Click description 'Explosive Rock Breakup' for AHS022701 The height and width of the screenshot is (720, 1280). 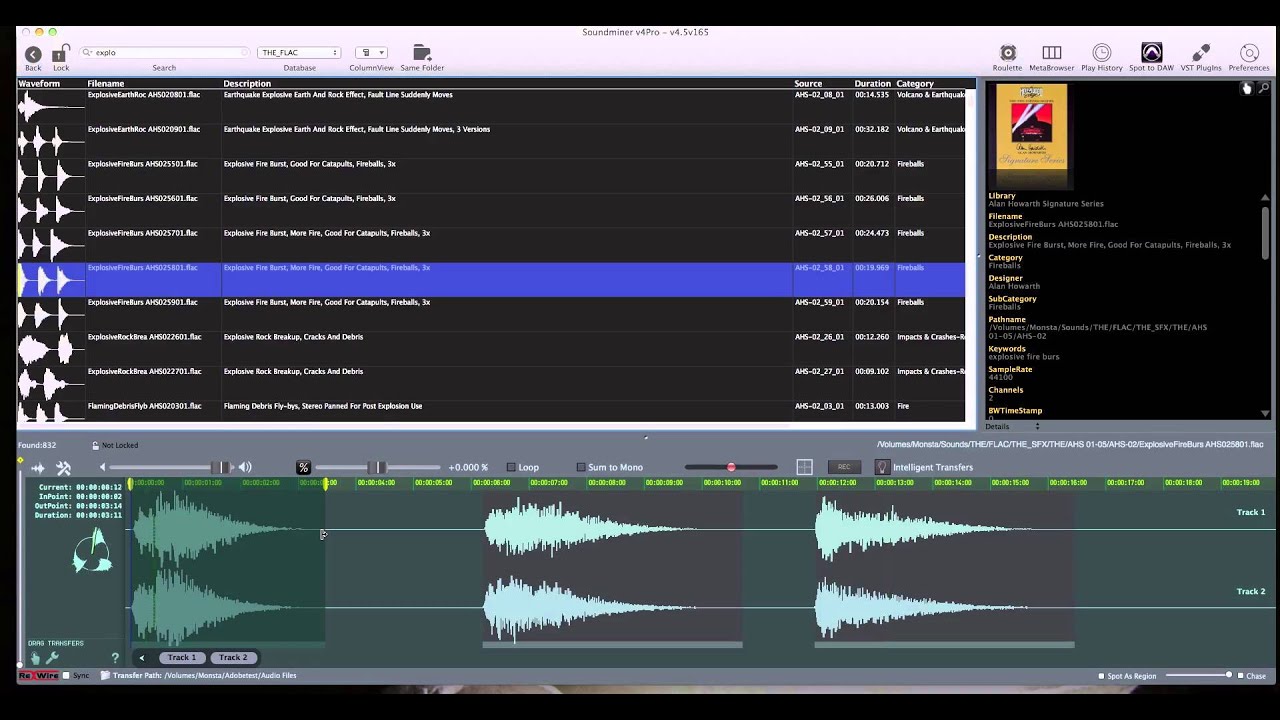tap(293, 371)
